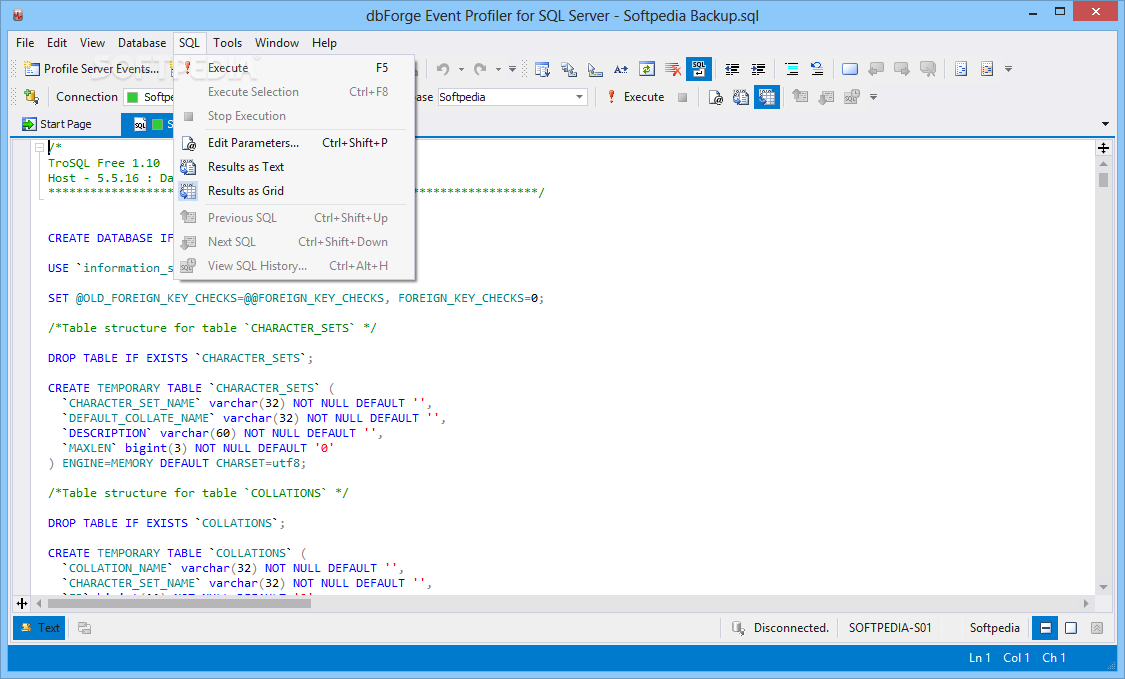Click the cursor-with-yellow-box toolbar icon
The image size is (1125, 679).
(595, 69)
